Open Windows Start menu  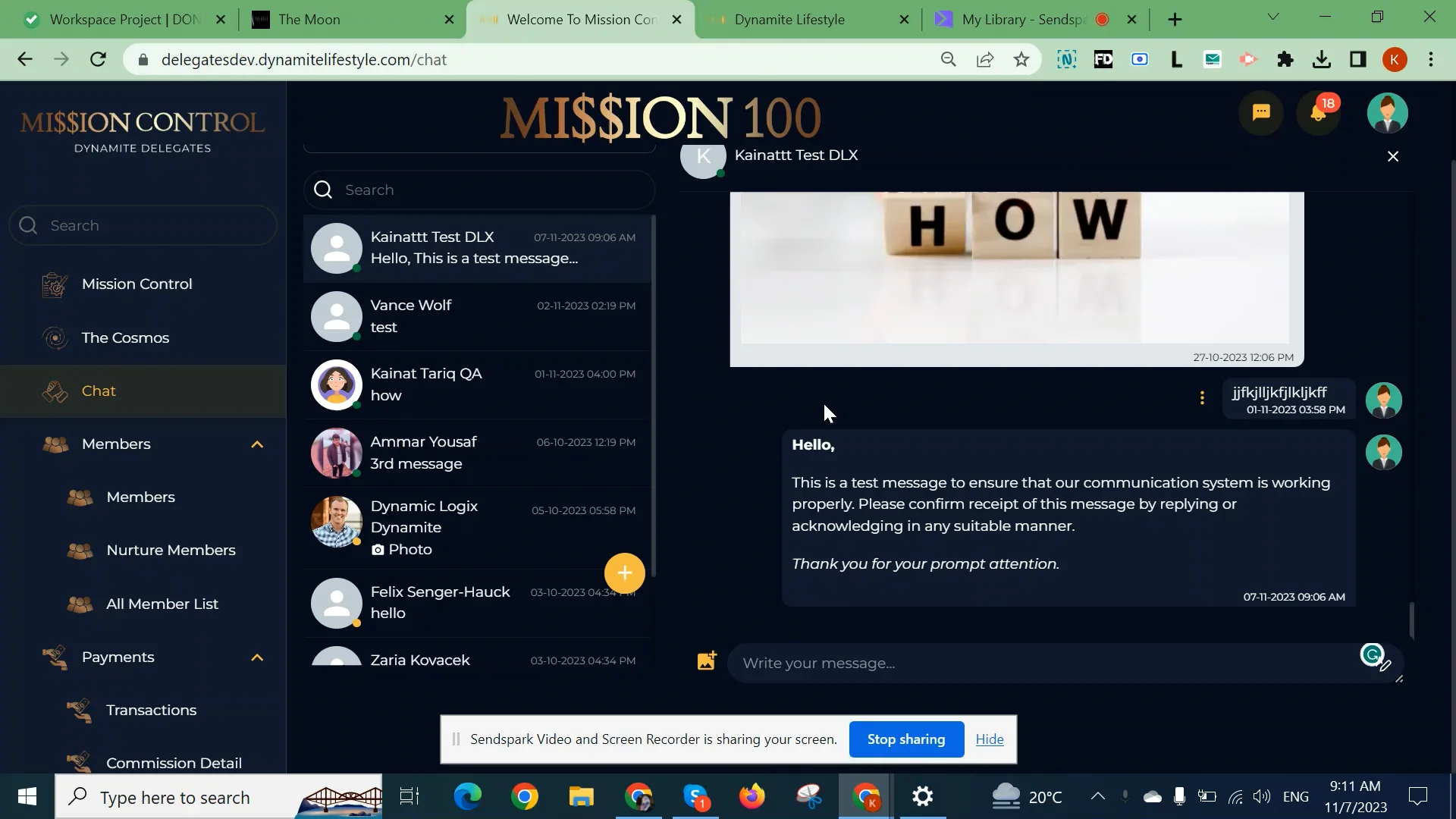tap(27, 797)
